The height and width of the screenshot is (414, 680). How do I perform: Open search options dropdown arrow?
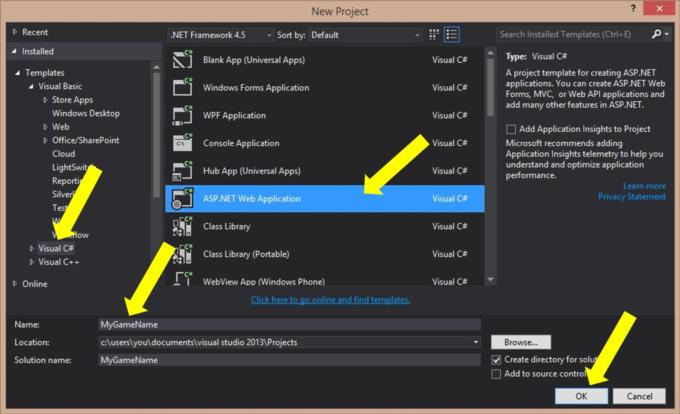tap(667, 34)
